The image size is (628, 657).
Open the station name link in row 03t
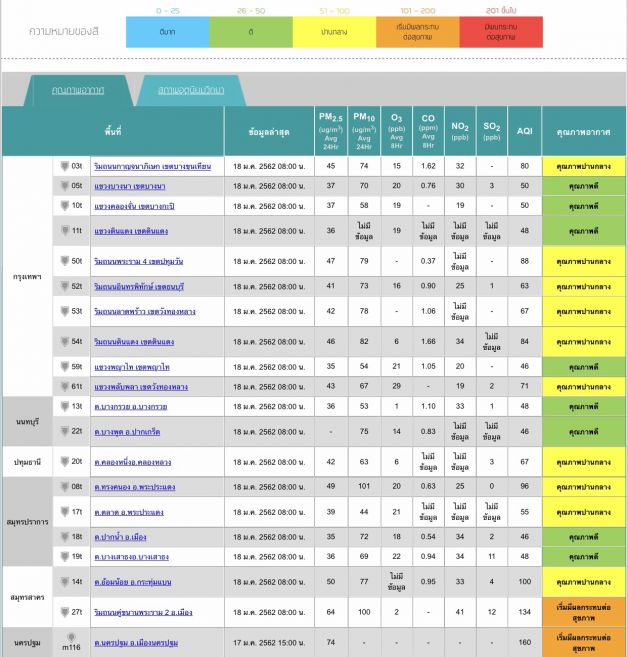152,166
